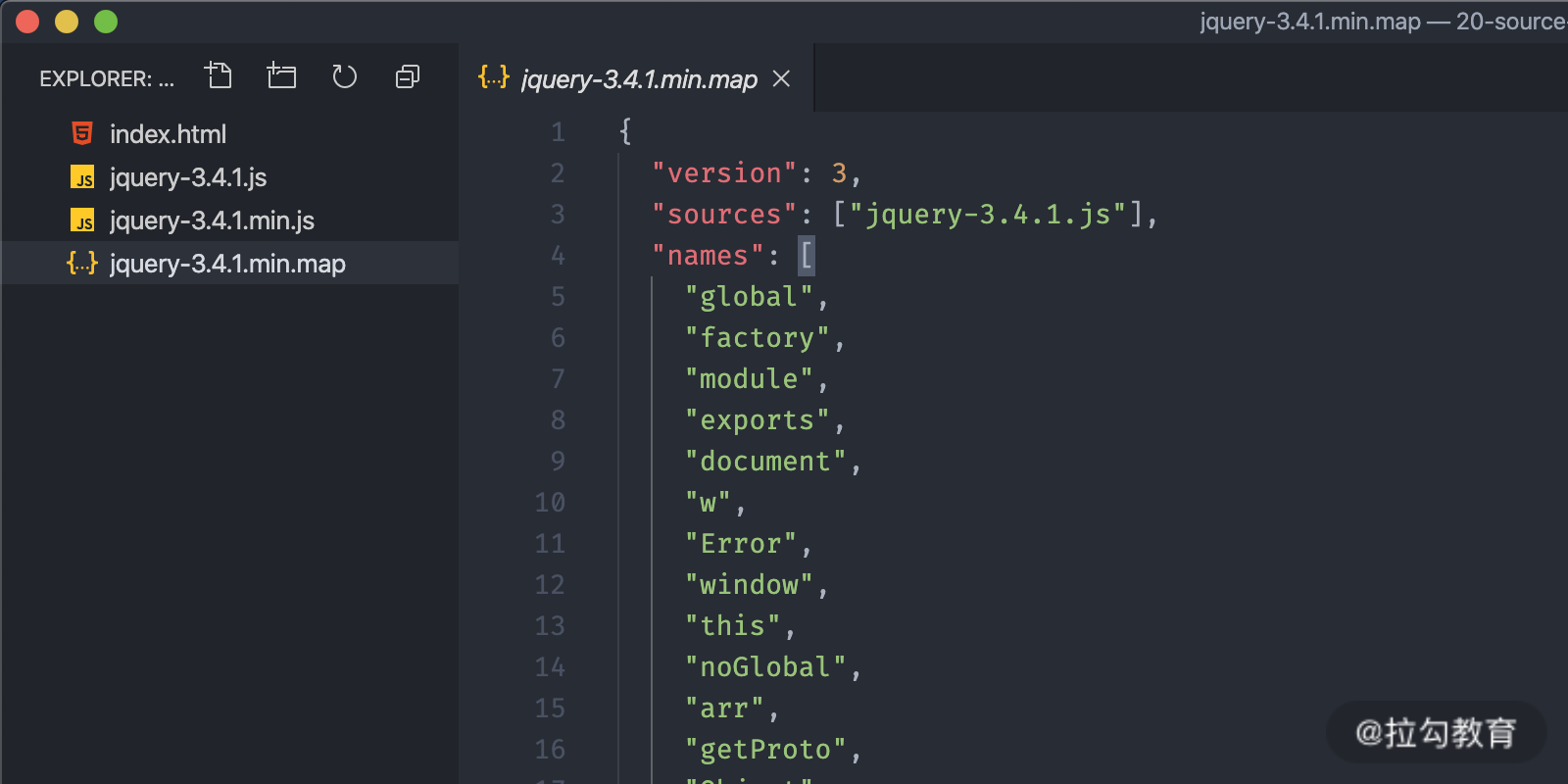Open jquery-3.4.1.min.js file
Viewport: 1568px width, 784px height.
click(230, 220)
